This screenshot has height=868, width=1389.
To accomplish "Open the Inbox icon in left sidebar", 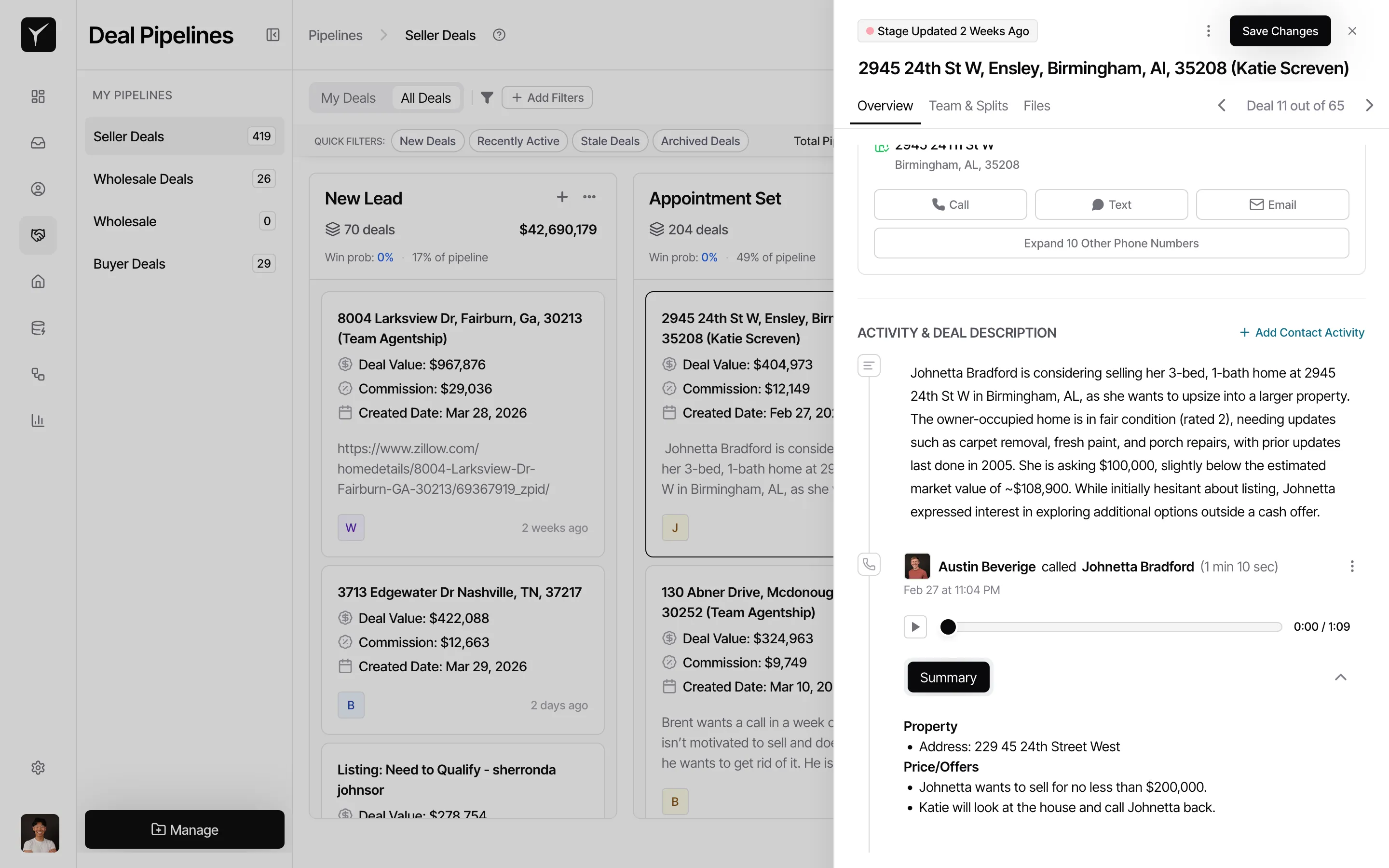I will tap(38, 142).
